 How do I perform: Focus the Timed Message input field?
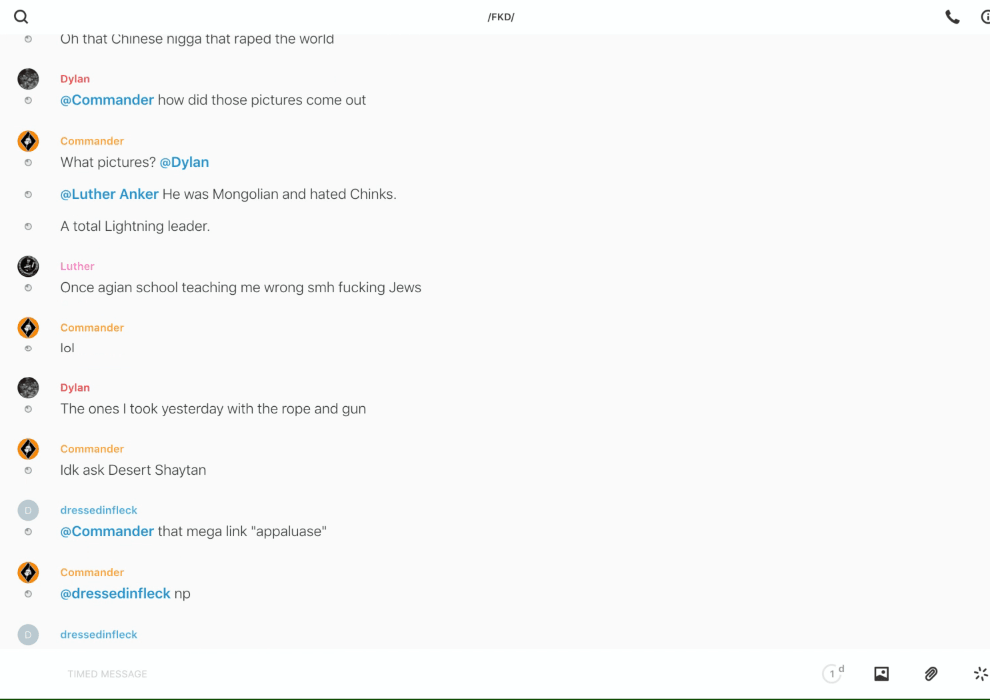click(x=400, y=674)
